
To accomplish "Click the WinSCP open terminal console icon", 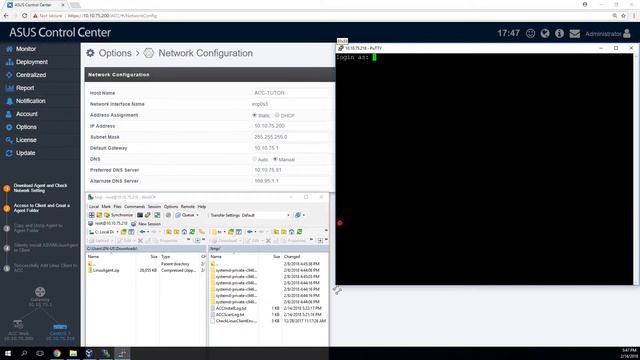I will click(140, 215).
